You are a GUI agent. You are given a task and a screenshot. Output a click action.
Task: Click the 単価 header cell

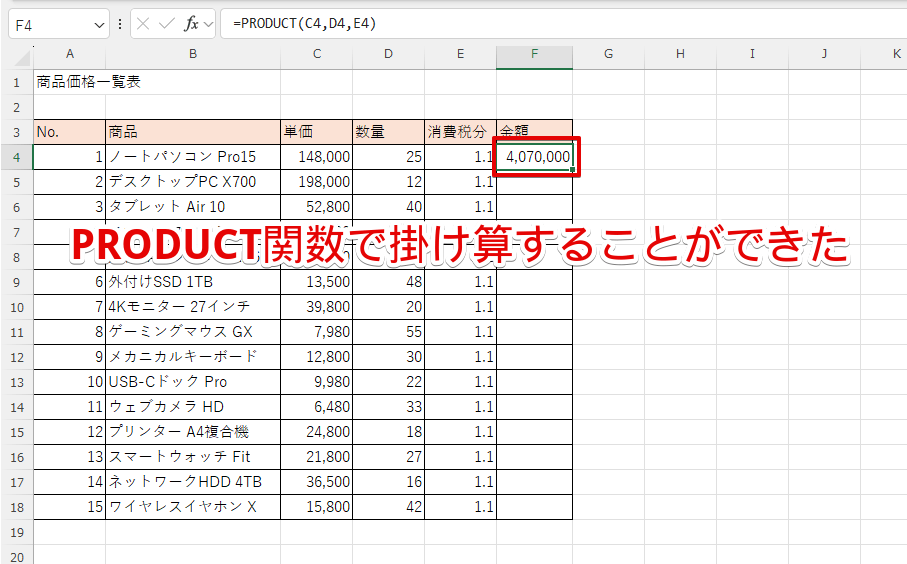316,132
